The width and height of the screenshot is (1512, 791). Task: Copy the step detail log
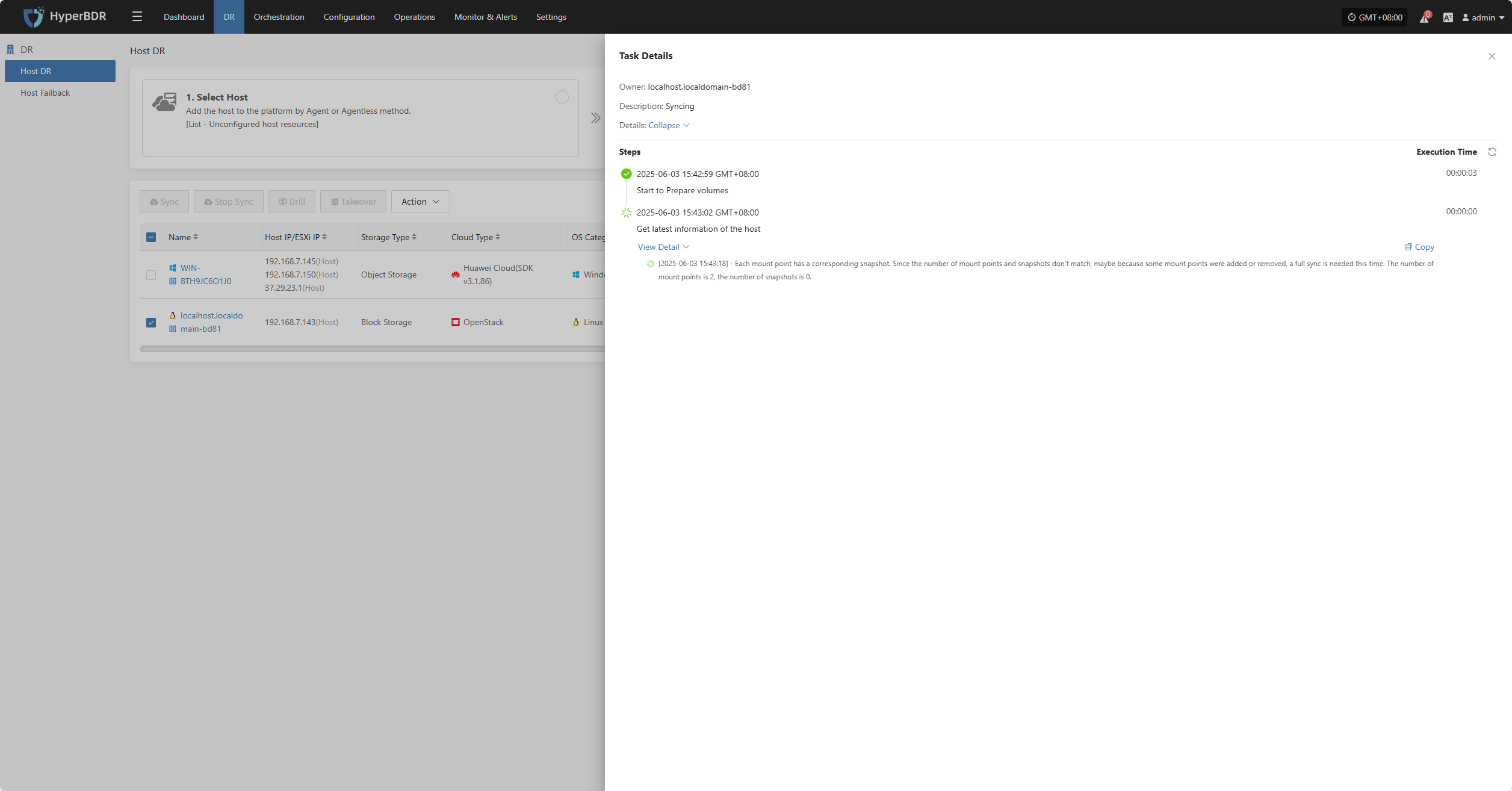coord(1419,247)
